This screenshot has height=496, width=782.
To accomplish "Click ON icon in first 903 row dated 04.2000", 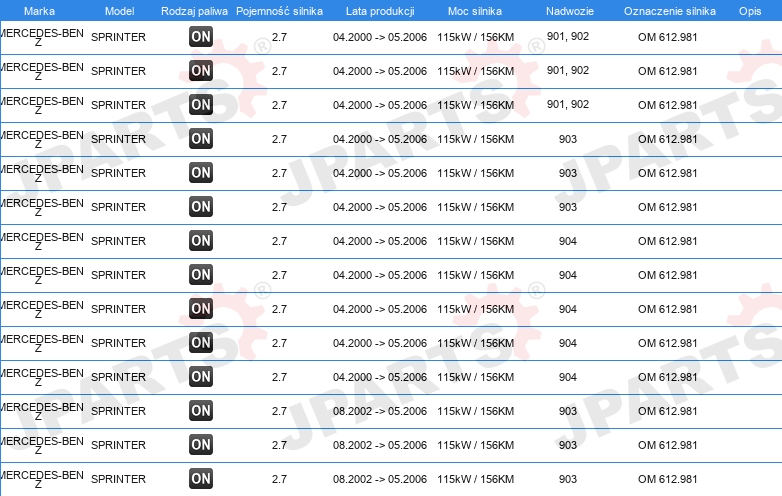I will (201, 139).
